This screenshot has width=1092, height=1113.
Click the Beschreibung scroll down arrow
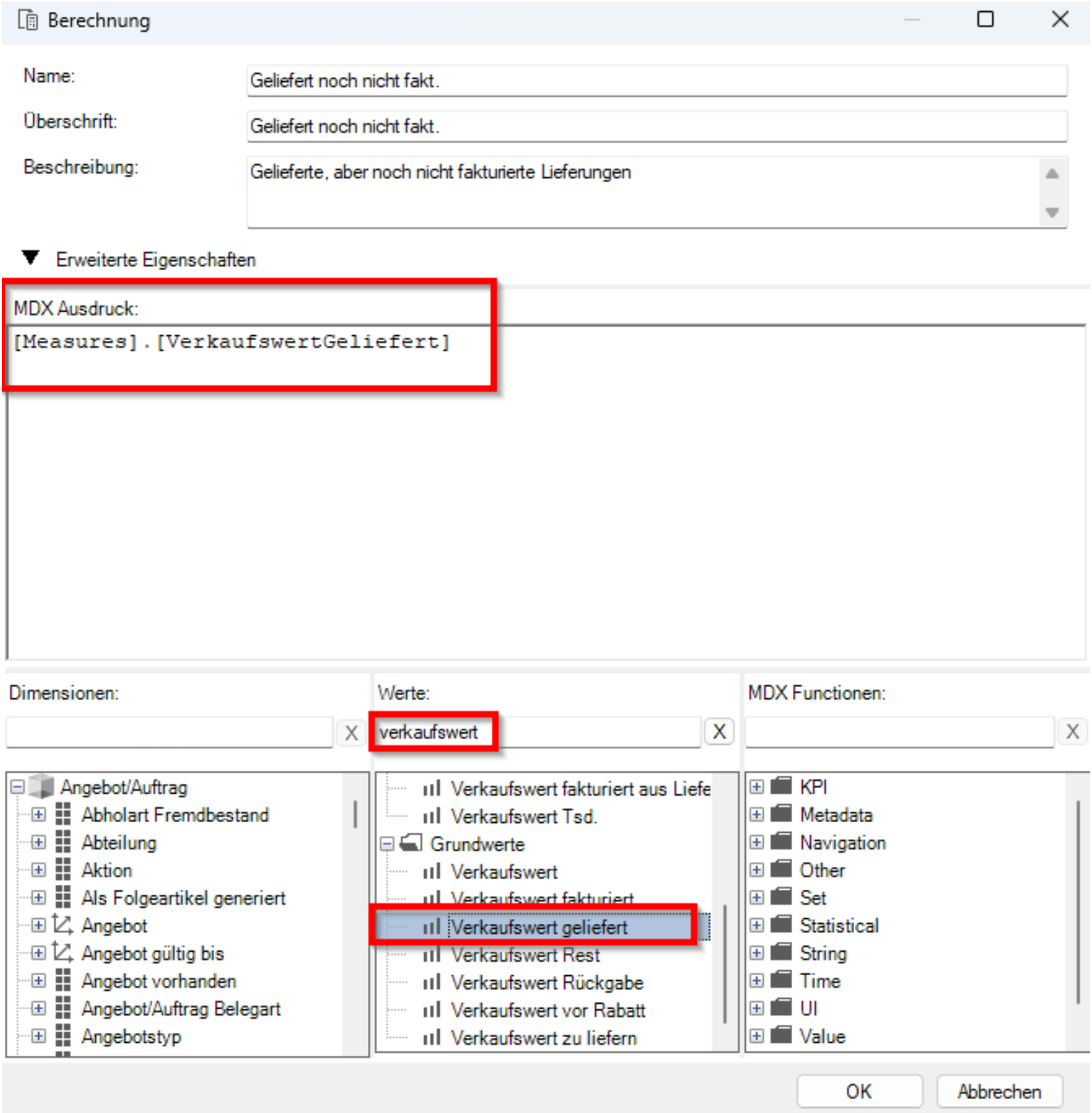[1052, 212]
